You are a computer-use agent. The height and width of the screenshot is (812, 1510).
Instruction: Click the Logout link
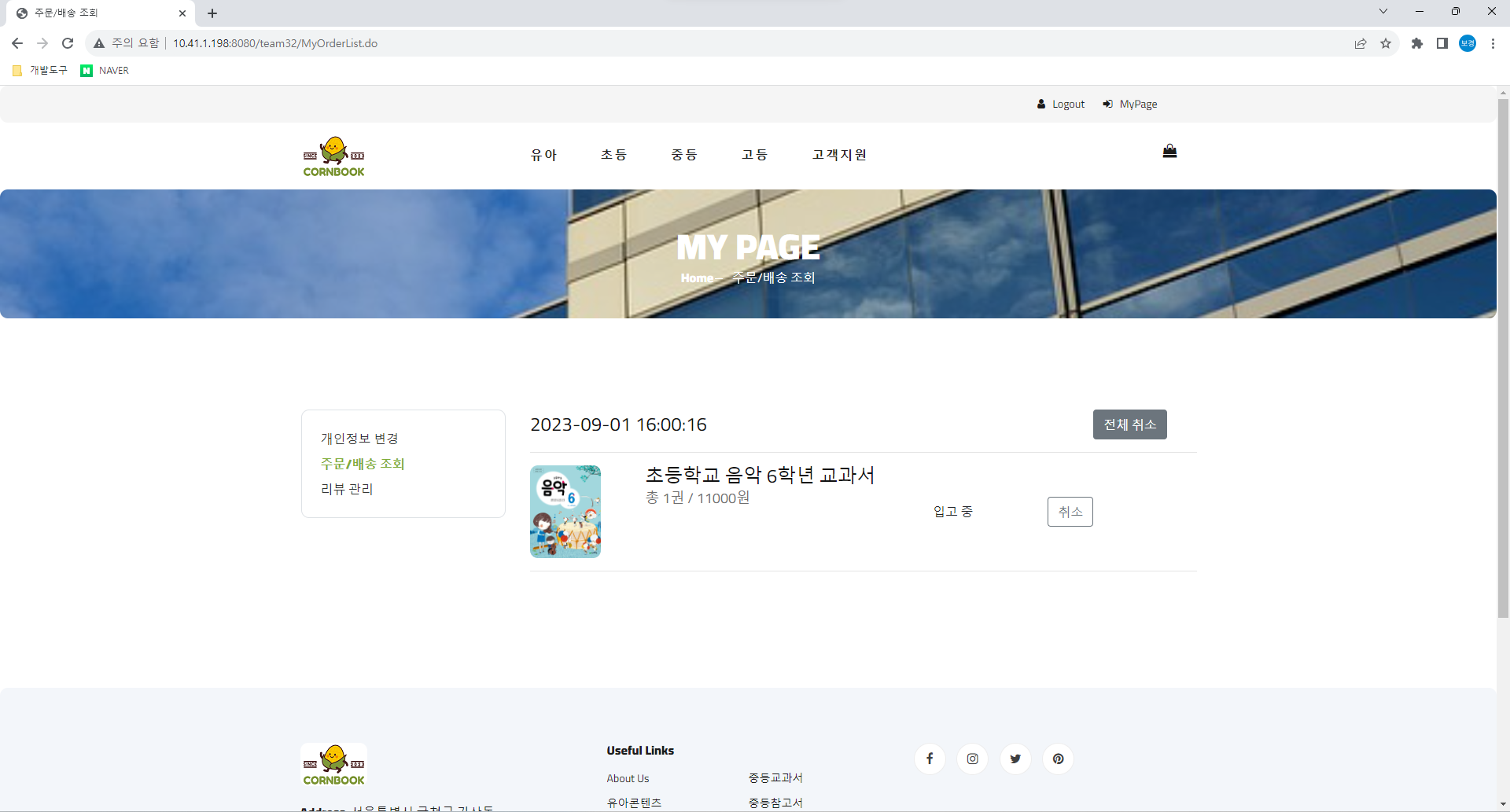(x=1061, y=104)
